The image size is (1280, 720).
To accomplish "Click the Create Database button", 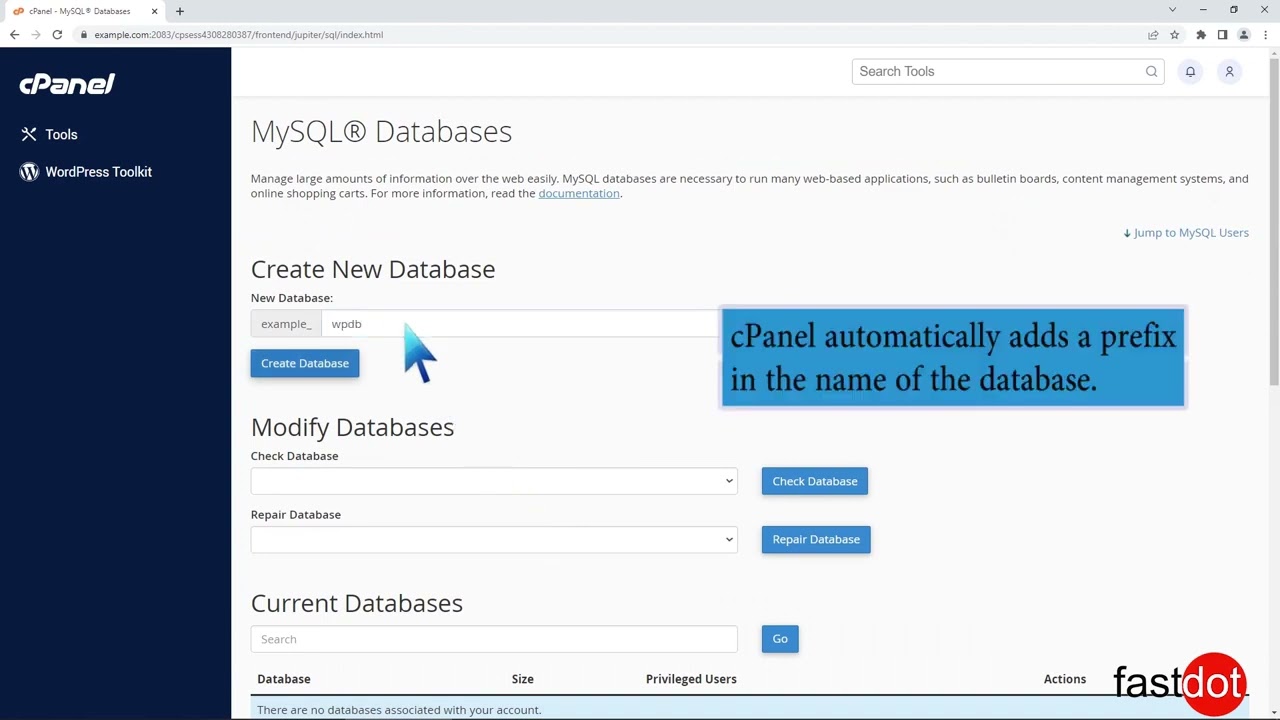I will click(304, 363).
